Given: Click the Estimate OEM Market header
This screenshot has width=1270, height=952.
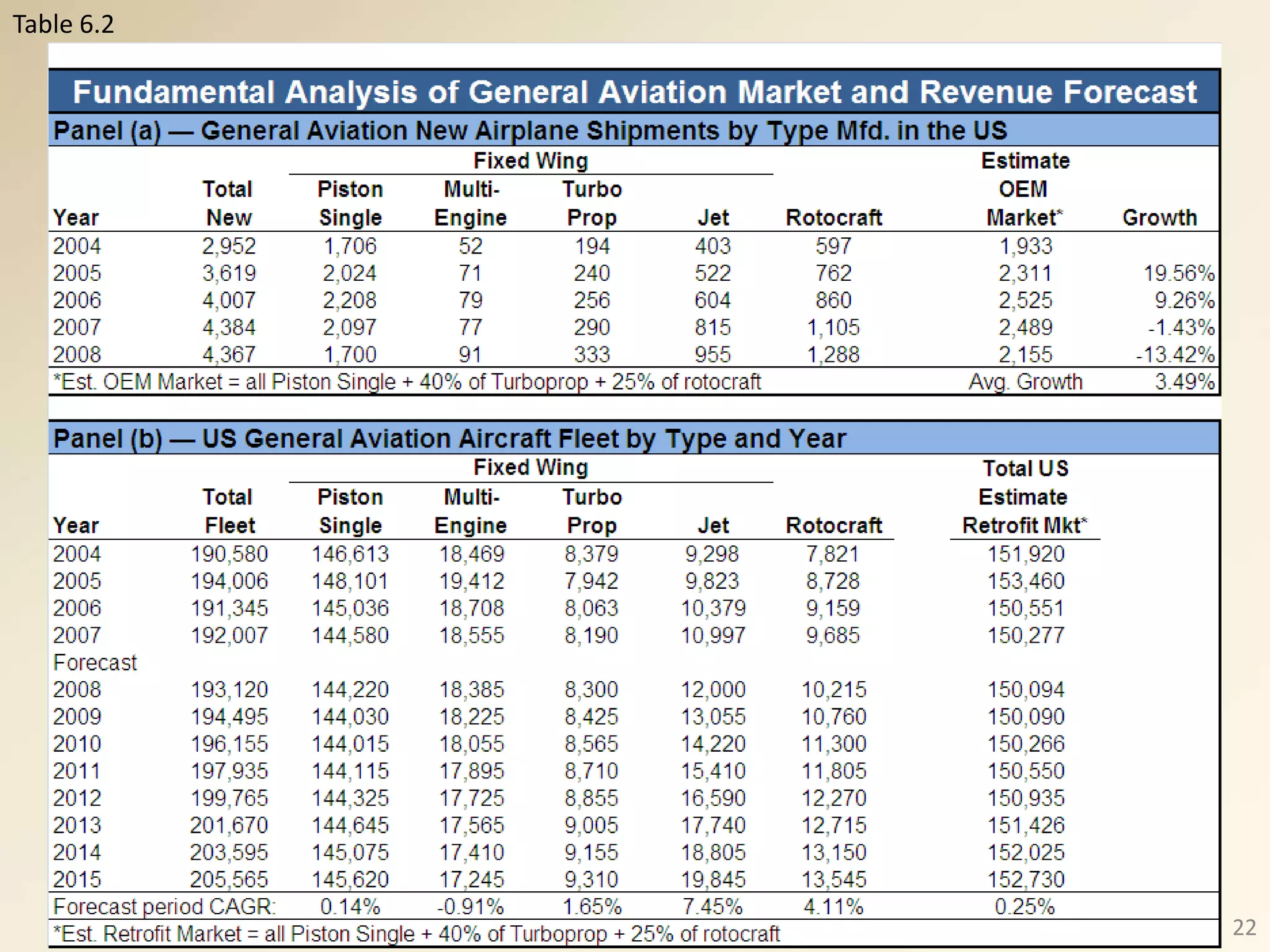Looking at the screenshot, I should [1024, 189].
